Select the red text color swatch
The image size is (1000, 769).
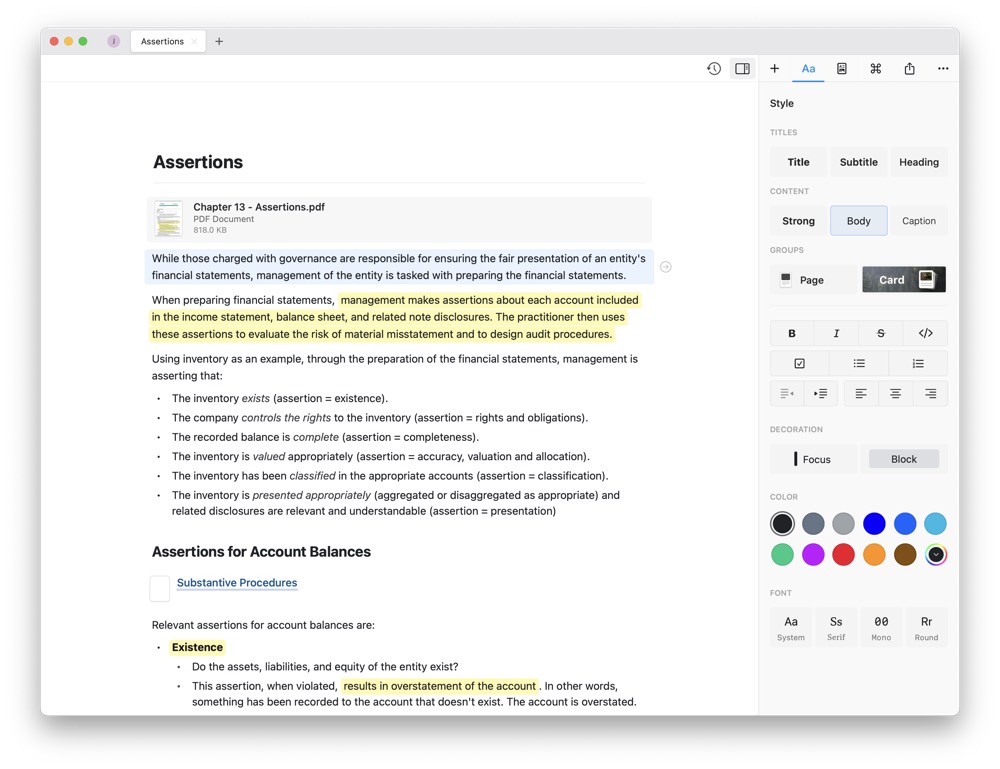[x=844, y=554]
